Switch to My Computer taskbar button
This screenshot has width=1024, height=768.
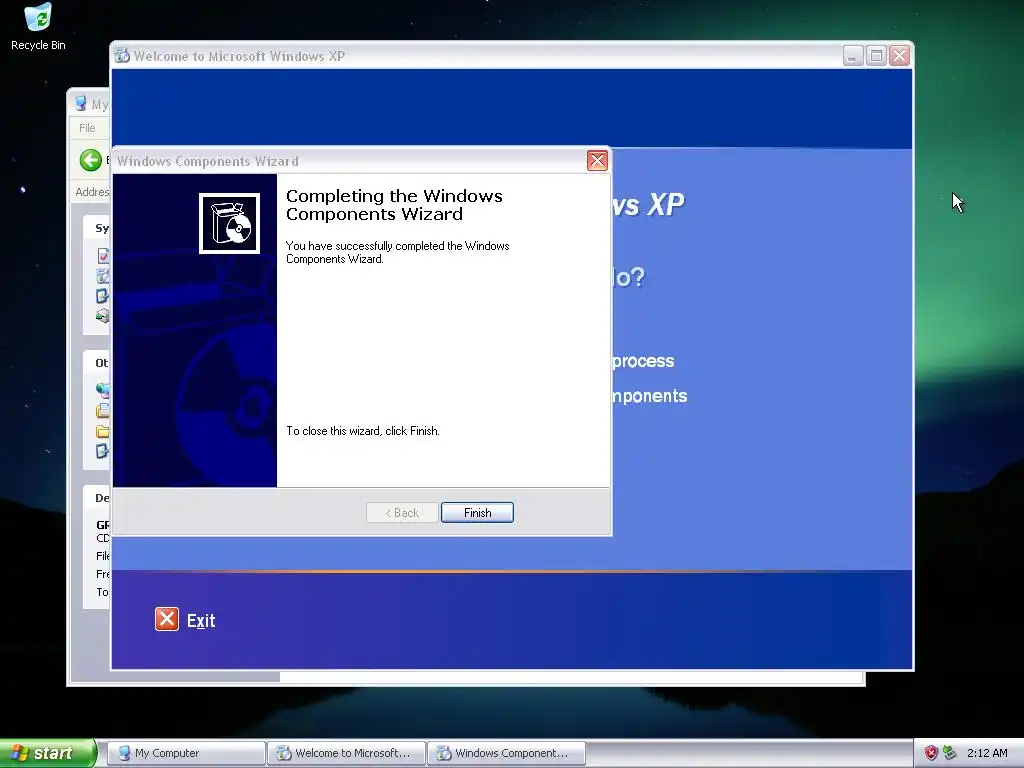[x=186, y=753]
